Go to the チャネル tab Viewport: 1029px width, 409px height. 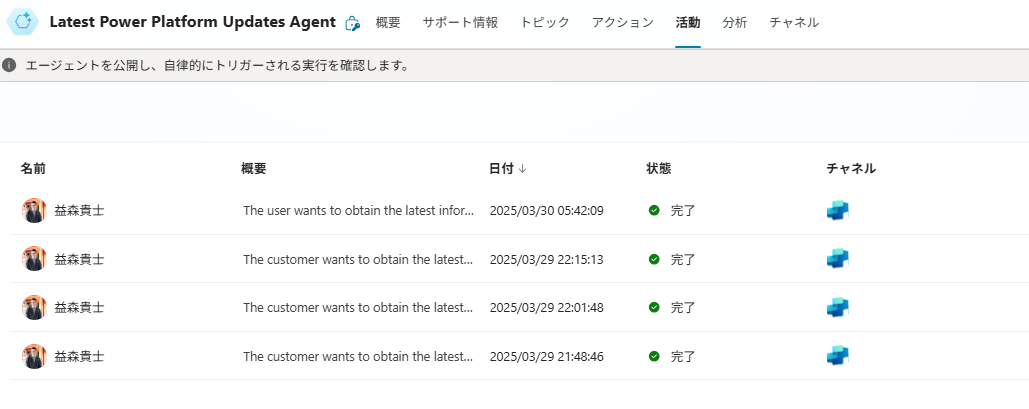794,22
